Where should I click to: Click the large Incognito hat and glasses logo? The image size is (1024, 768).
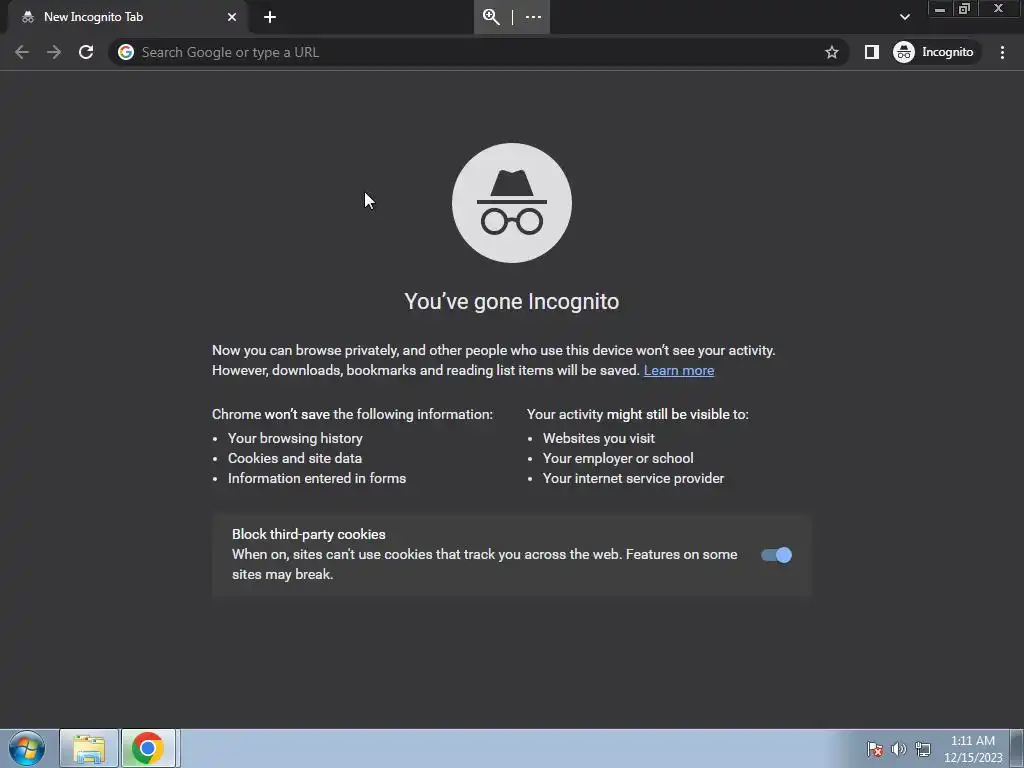[512, 203]
